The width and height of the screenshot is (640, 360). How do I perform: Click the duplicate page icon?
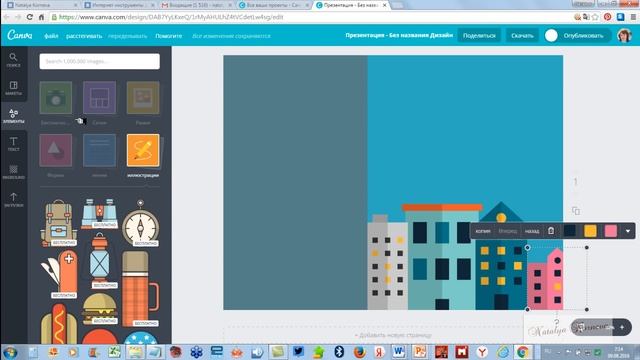pos(576,211)
